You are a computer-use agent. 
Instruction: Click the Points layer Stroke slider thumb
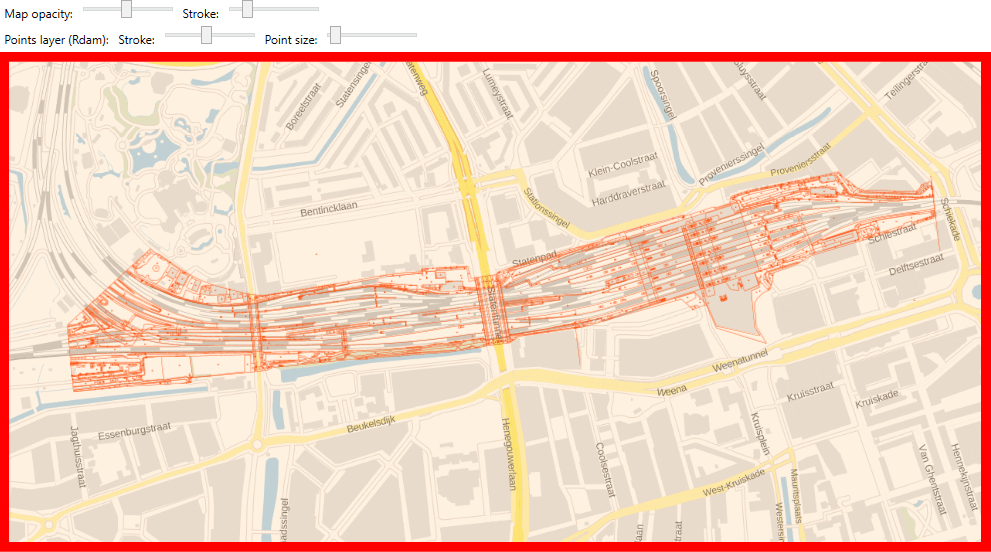[206, 35]
